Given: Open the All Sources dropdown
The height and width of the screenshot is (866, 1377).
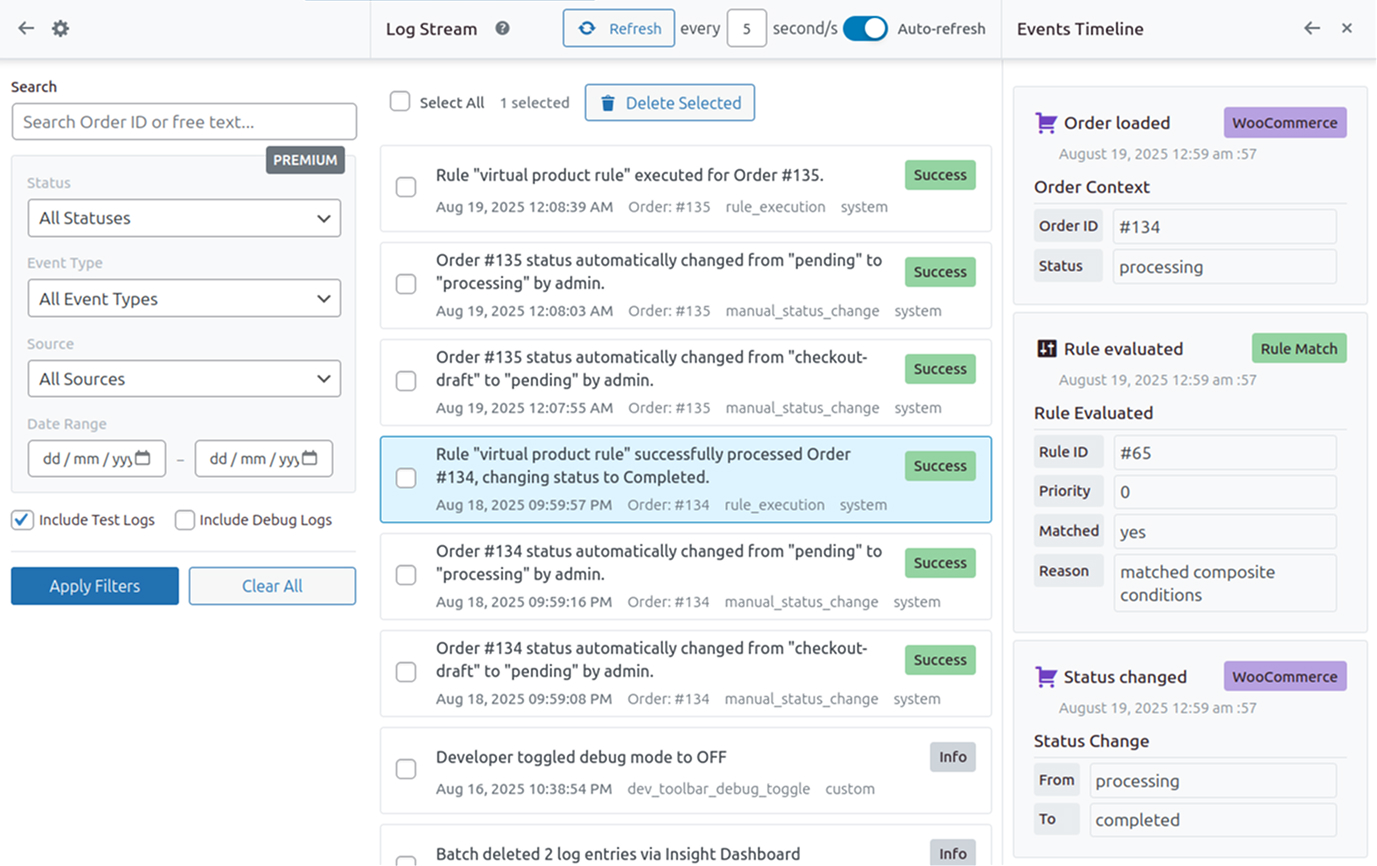Looking at the screenshot, I should (184, 379).
